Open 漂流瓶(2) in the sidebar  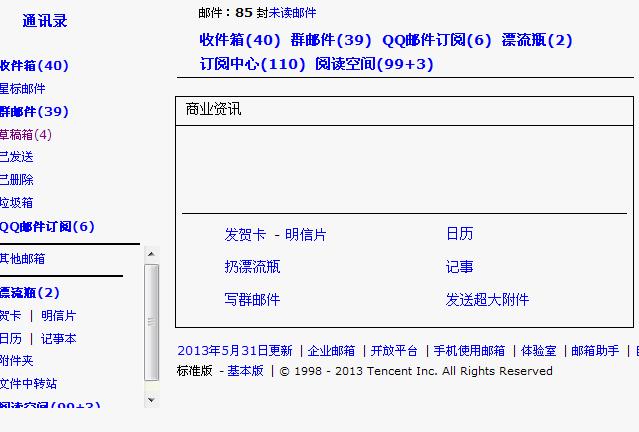tap(30, 293)
